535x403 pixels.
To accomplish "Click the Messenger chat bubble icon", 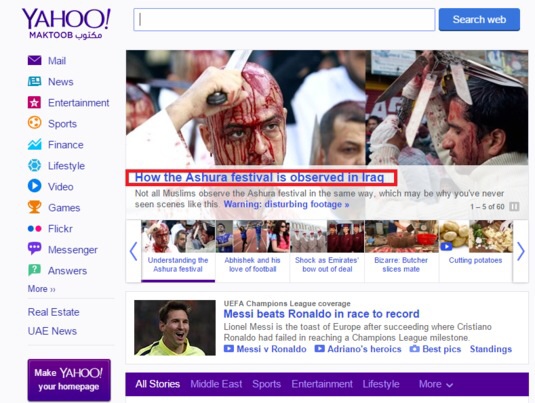I will pyautogui.click(x=34, y=248).
